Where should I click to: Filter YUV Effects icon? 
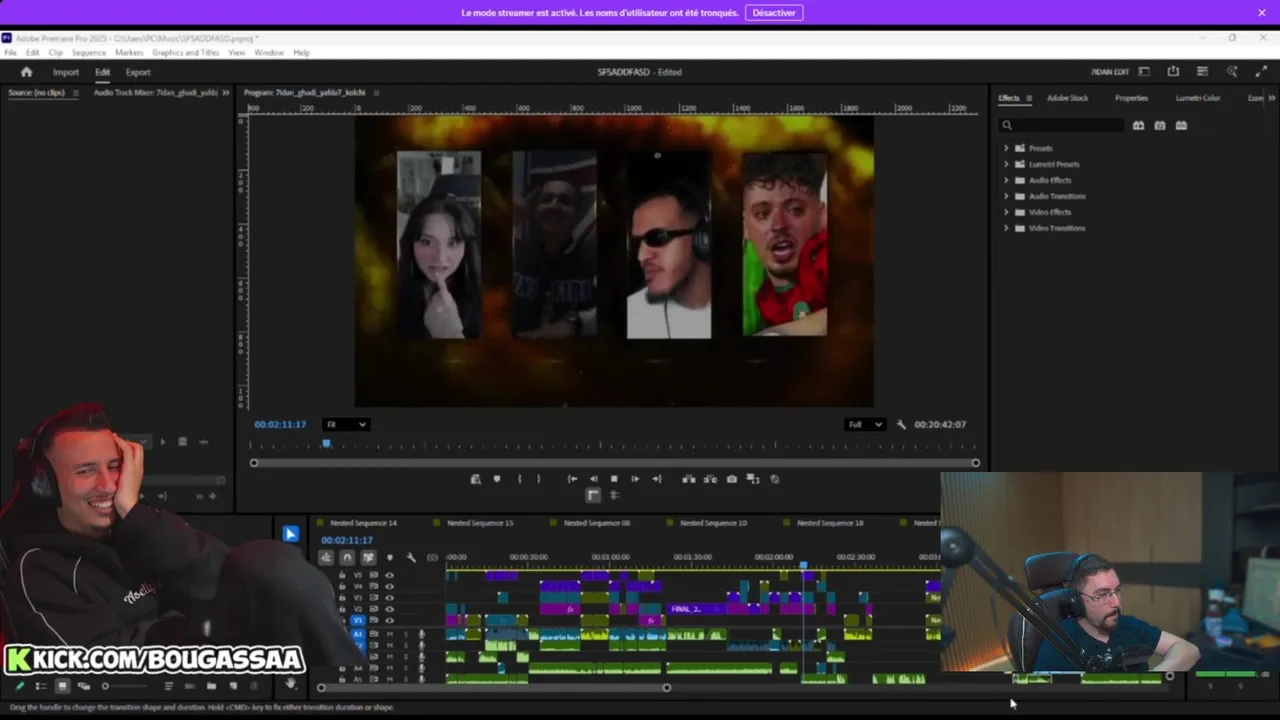pyautogui.click(x=1181, y=125)
